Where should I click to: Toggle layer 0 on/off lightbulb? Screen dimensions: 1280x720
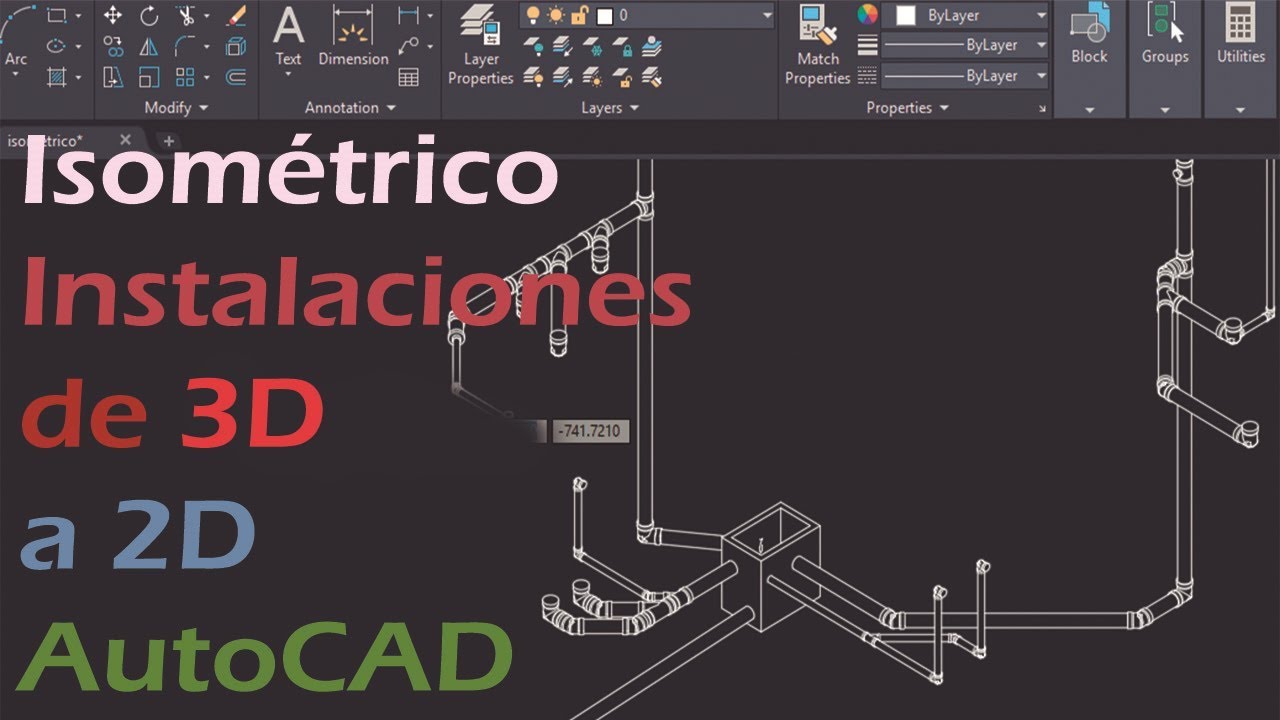coord(534,15)
